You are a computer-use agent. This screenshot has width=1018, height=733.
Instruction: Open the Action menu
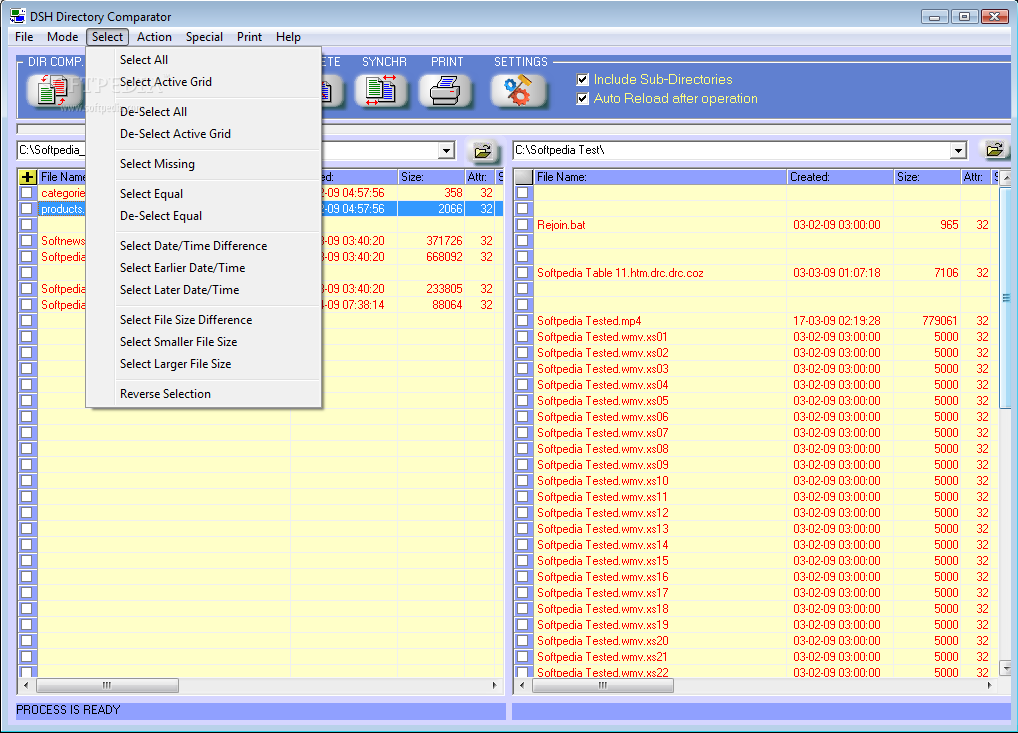[154, 37]
